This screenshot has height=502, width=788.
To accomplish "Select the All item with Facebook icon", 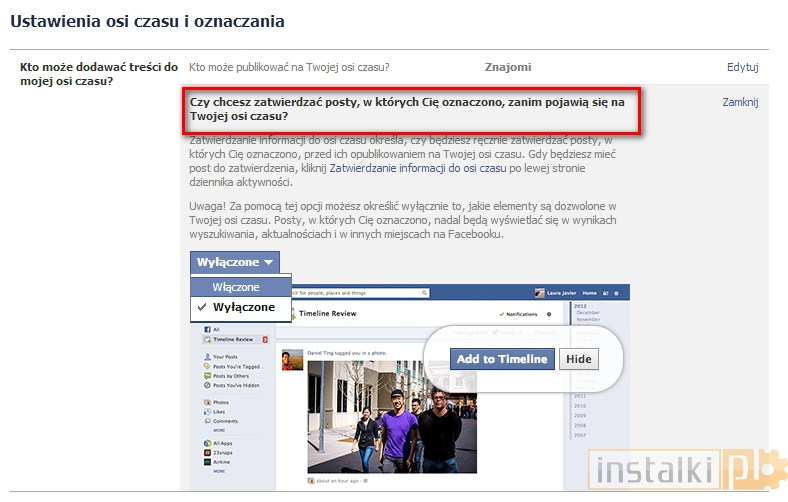I will [212, 330].
